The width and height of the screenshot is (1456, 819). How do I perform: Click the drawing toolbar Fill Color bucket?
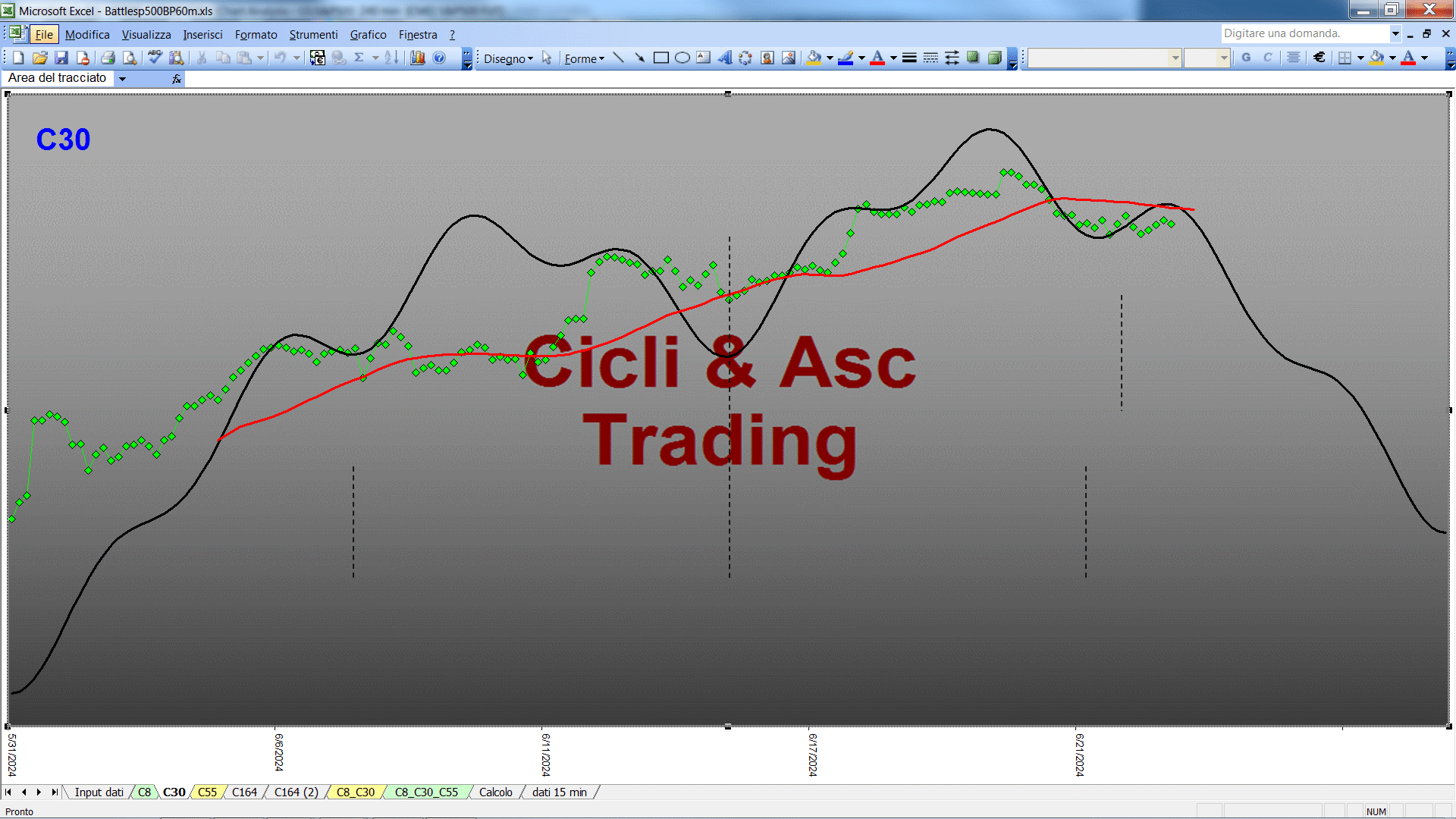[814, 58]
